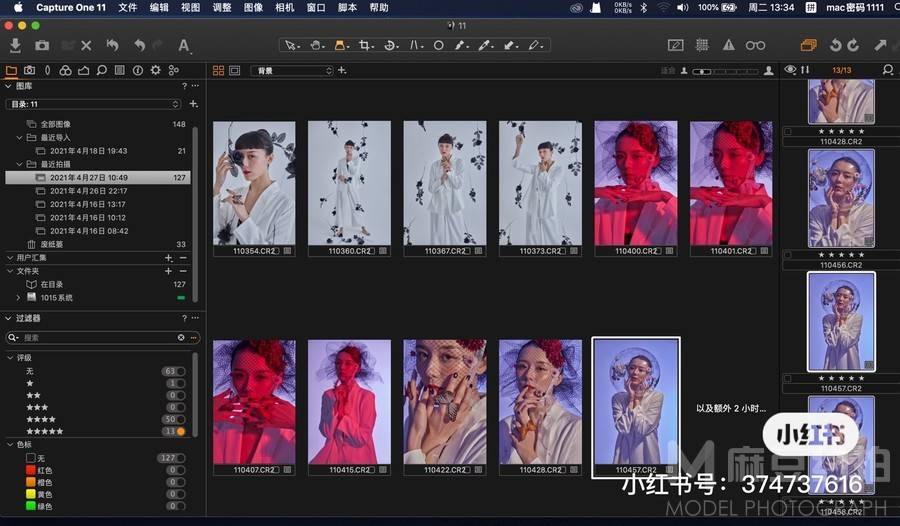This screenshot has width=900, height=526.
Task: Open the 背景 layer dropdown
Action: tap(292, 71)
